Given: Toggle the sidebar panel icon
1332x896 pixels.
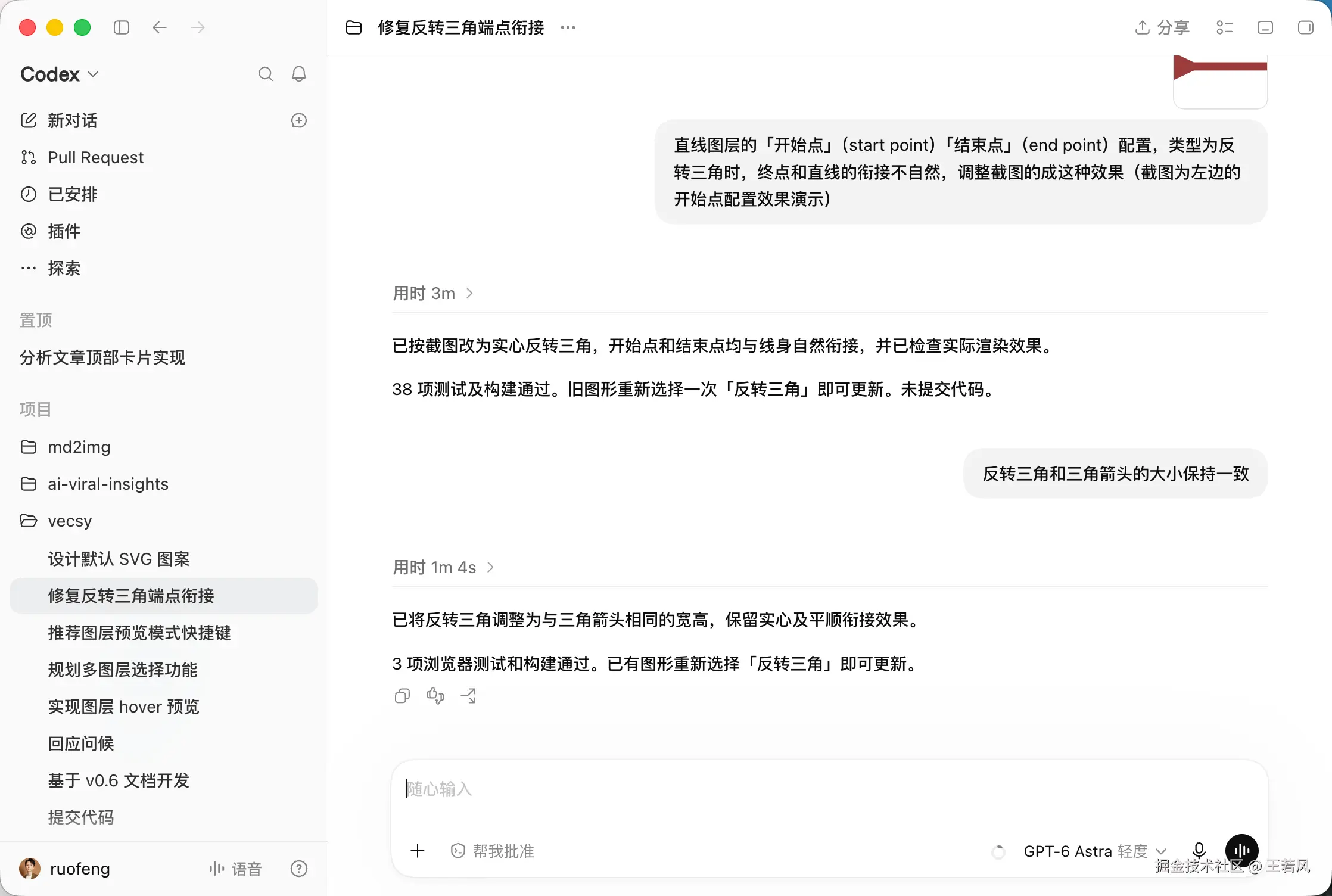Looking at the screenshot, I should pyautogui.click(x=122, y=27).
